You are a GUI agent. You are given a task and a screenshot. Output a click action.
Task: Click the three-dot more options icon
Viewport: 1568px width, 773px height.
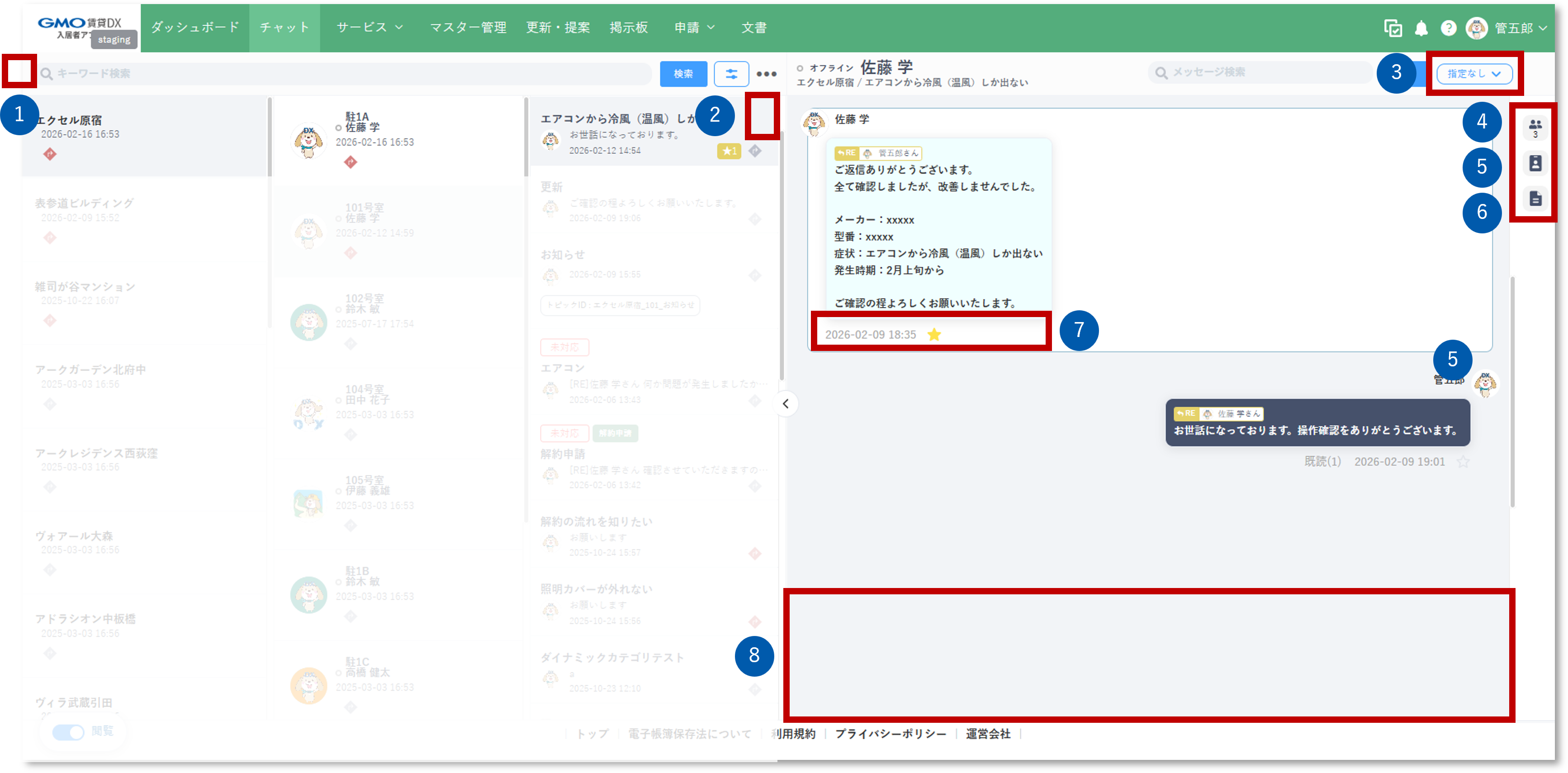(x=766, y=74)
